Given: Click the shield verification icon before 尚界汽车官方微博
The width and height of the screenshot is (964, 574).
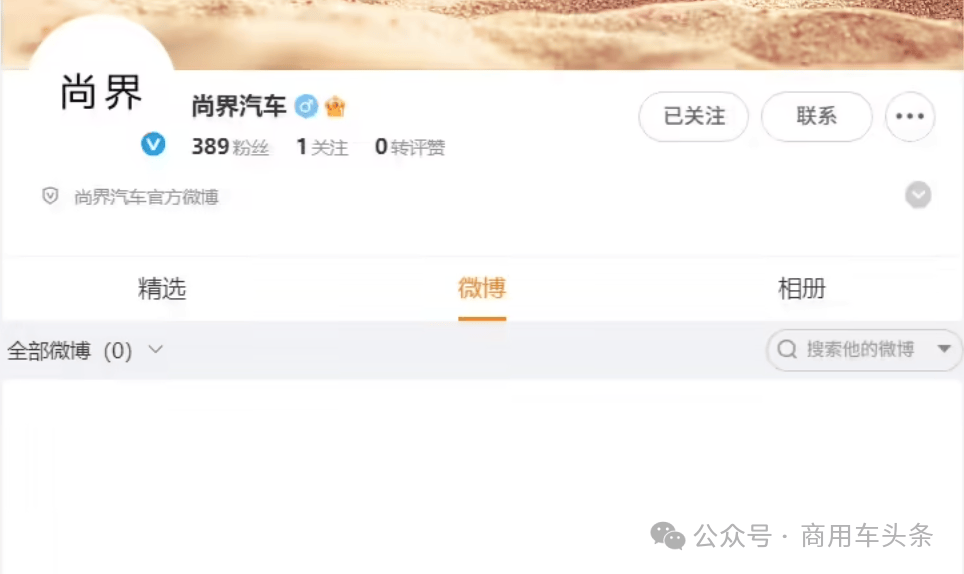Looking at the screenshot, I should click(x=50, y=196).
